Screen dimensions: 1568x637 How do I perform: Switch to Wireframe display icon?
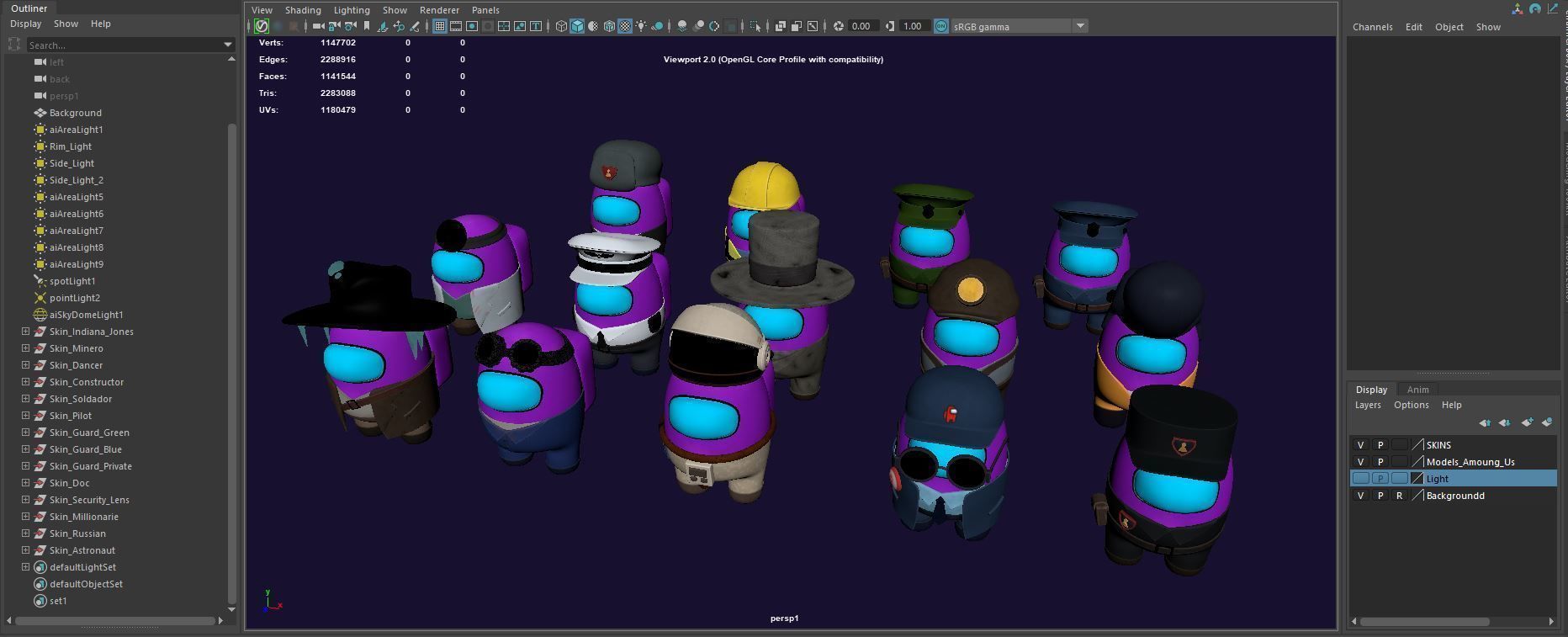pyautogui.click(x=561, y=26)
